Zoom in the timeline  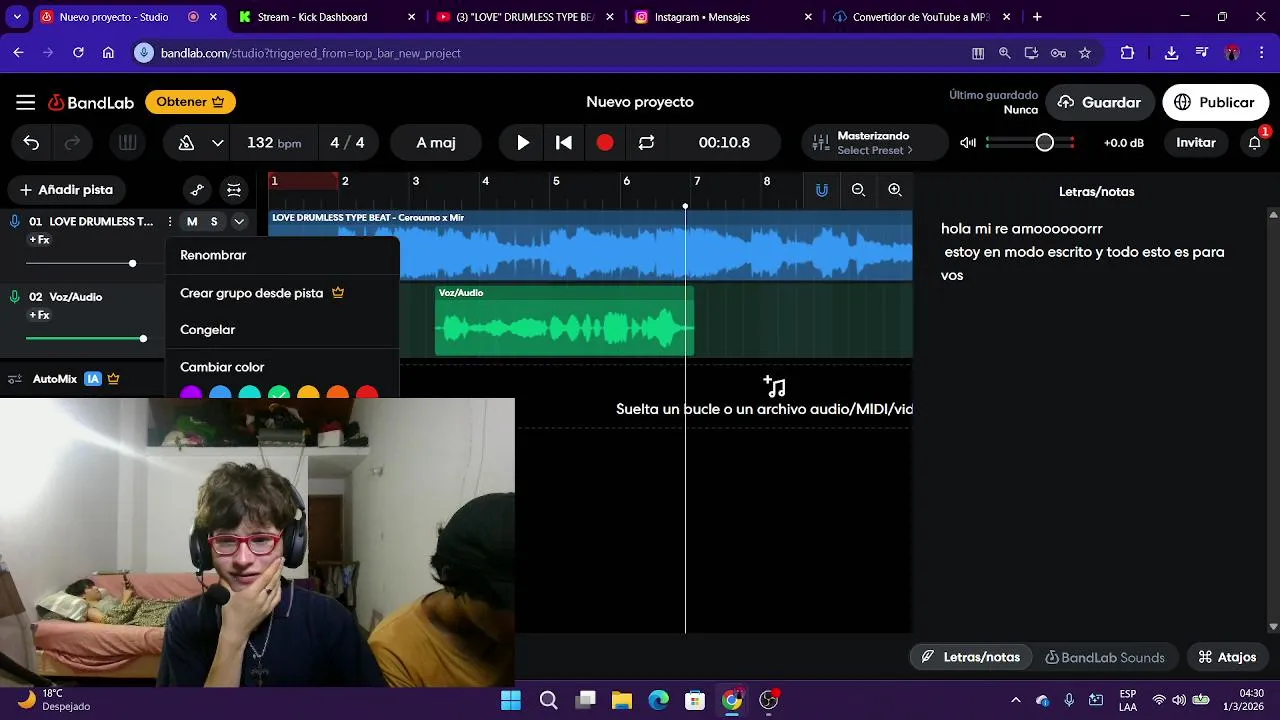[x=895, y=190]
